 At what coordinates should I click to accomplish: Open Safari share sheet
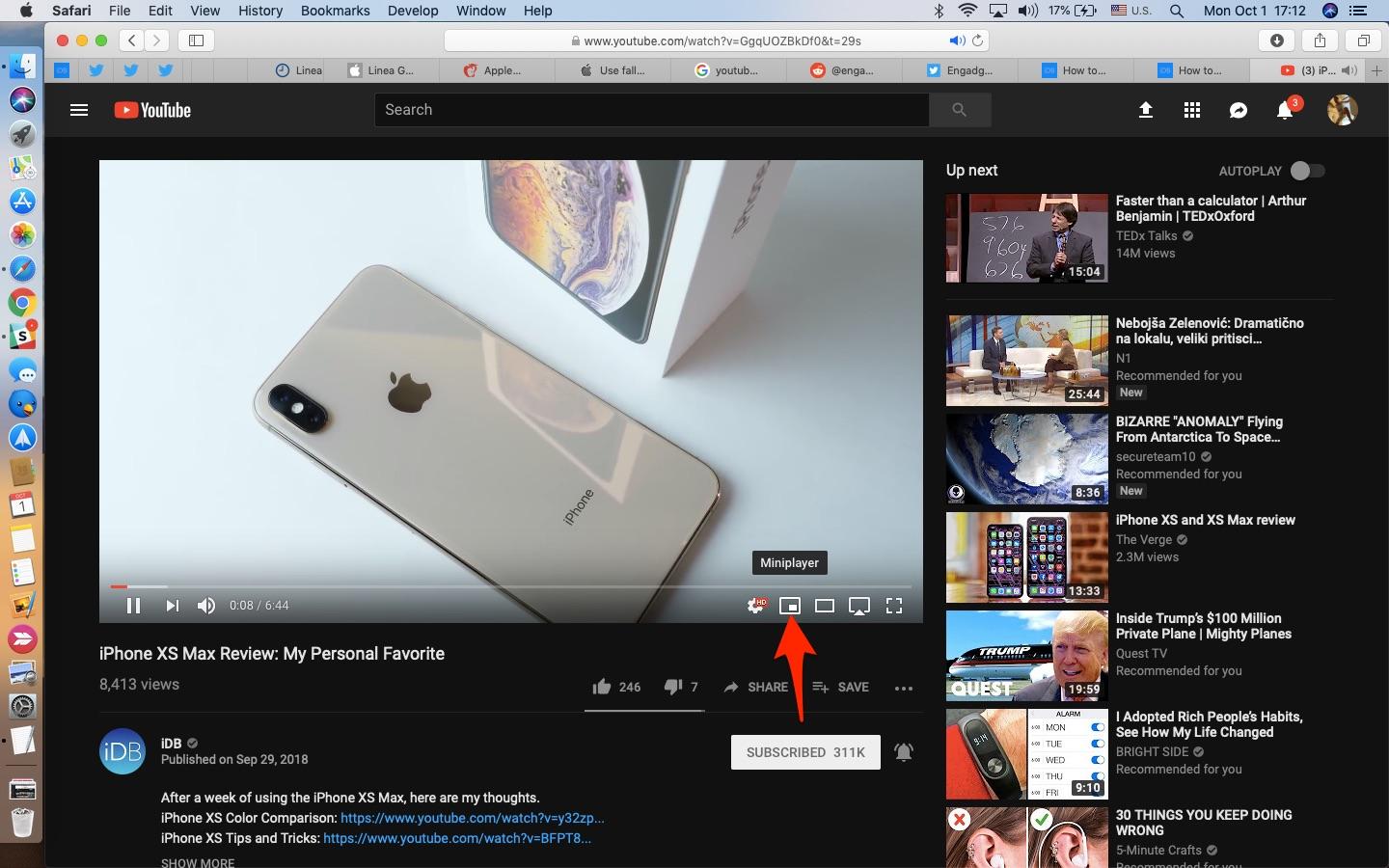(x=1320, y=41)
